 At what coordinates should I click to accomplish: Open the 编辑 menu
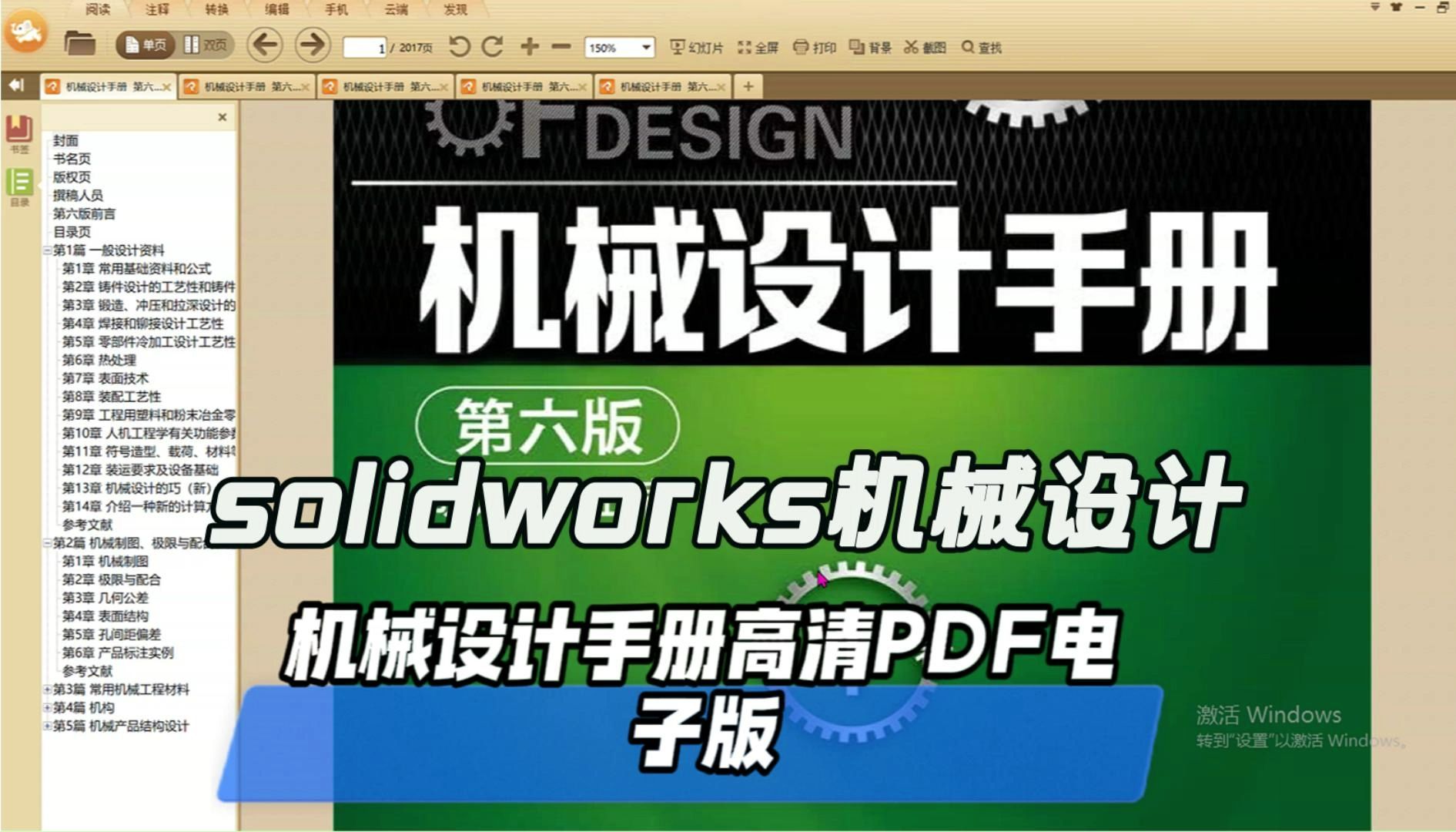277,9
